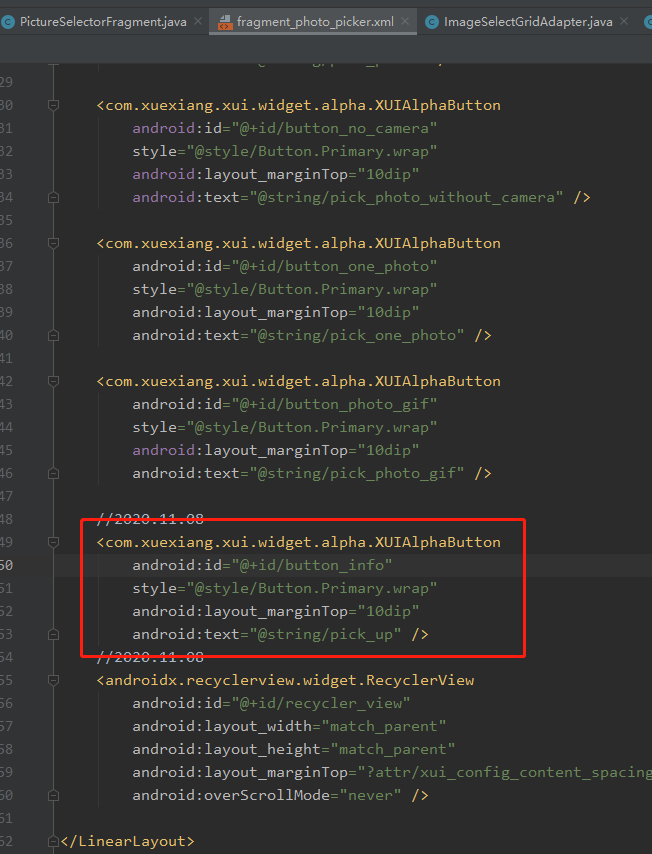Viewport: 652px width, 854px height.
Task: Click the androidx.recyclerview.widget.RecyclerView tag
Action: coord(285,680)
